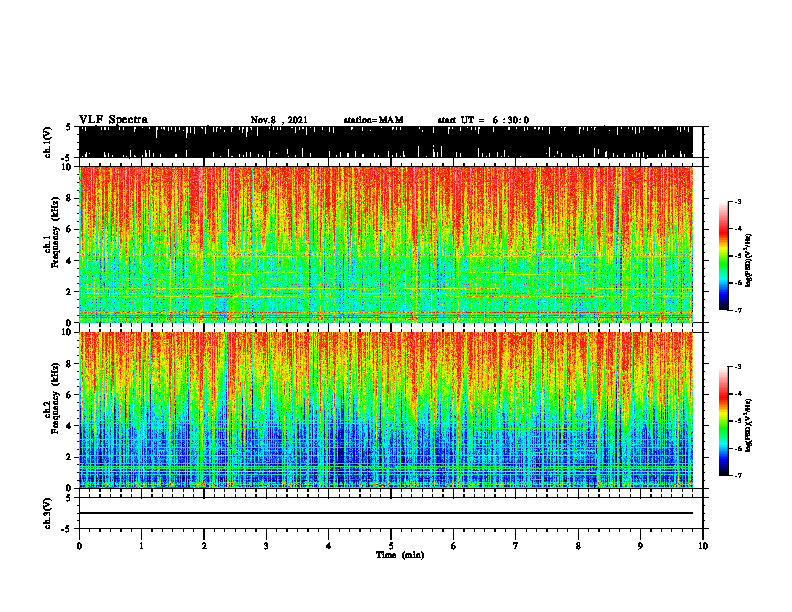The width and height of the screenshot is (792, 612).
Task: Click ch.2 frequency axis tick "2"
Action: click(69, 457)
